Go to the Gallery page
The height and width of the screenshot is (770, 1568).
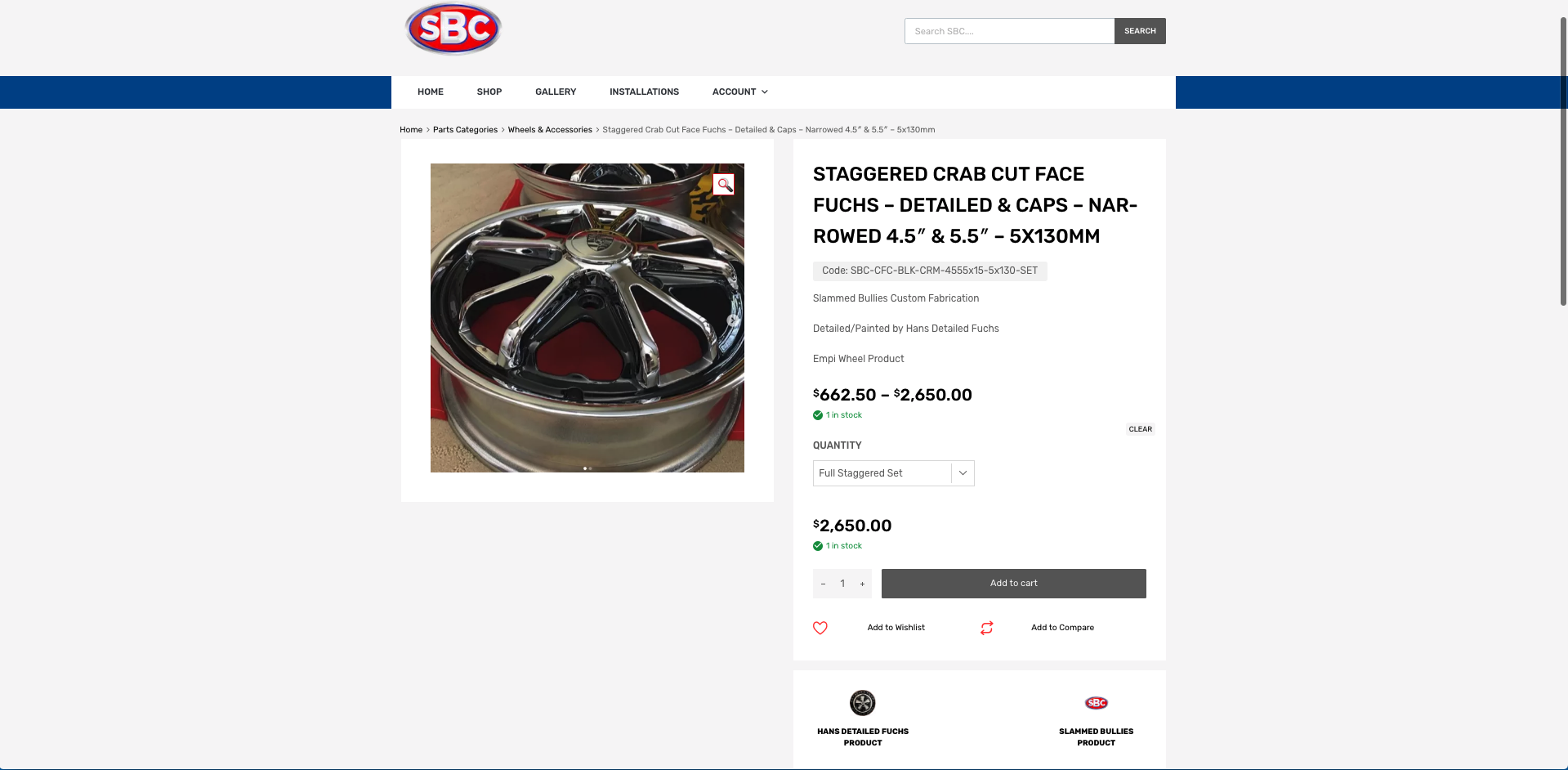pos(556,92)
